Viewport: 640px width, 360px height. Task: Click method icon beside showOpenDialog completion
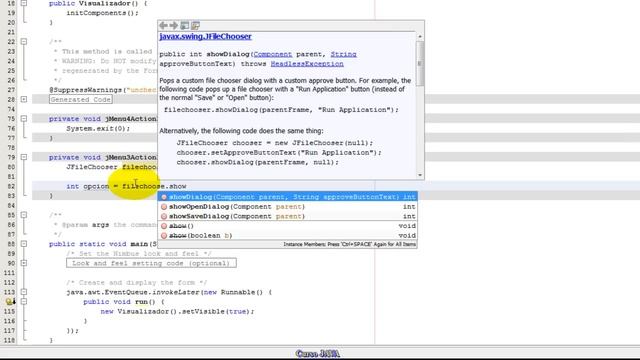pos(164,207)
